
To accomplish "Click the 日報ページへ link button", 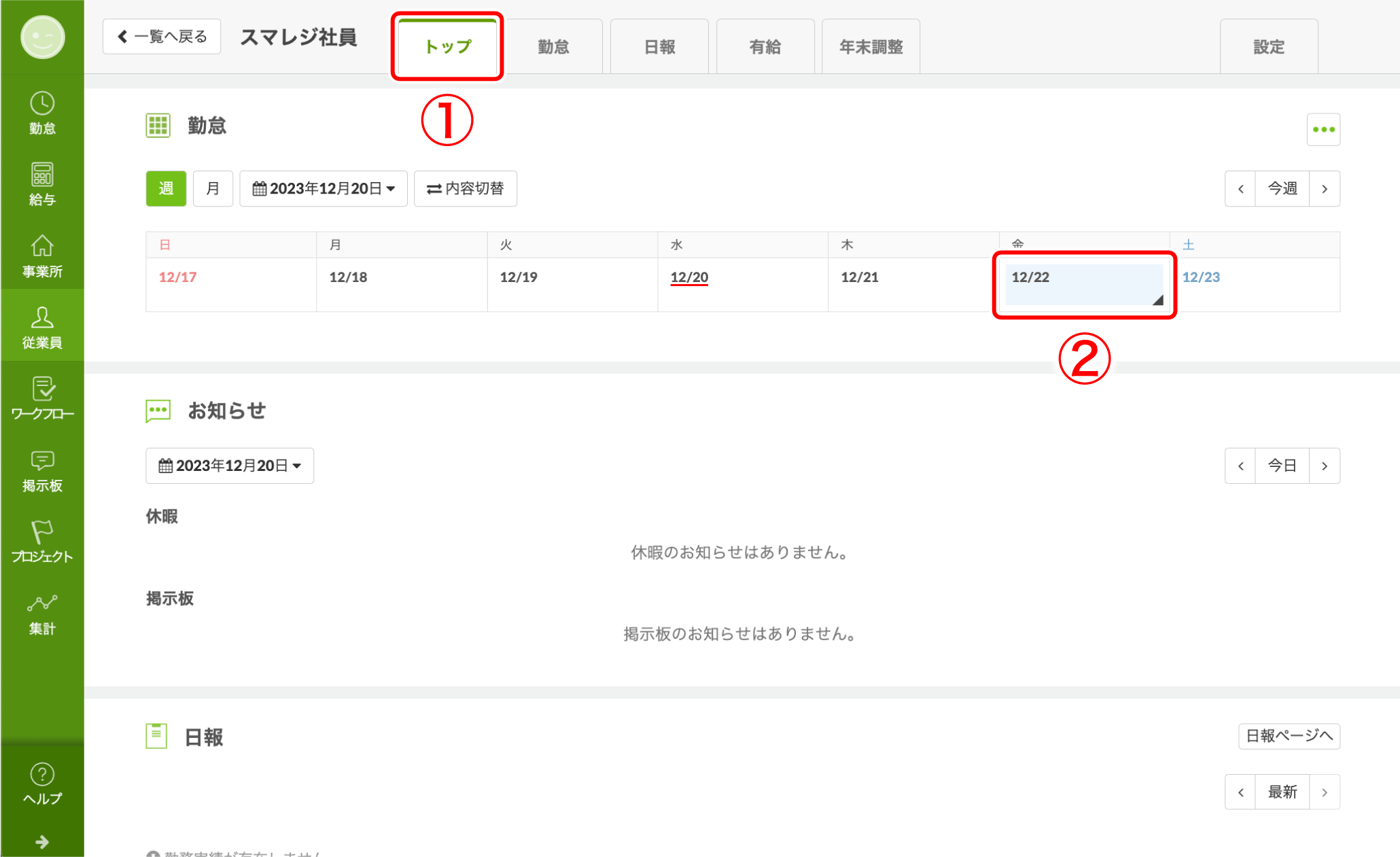I will click(1289, 735).
